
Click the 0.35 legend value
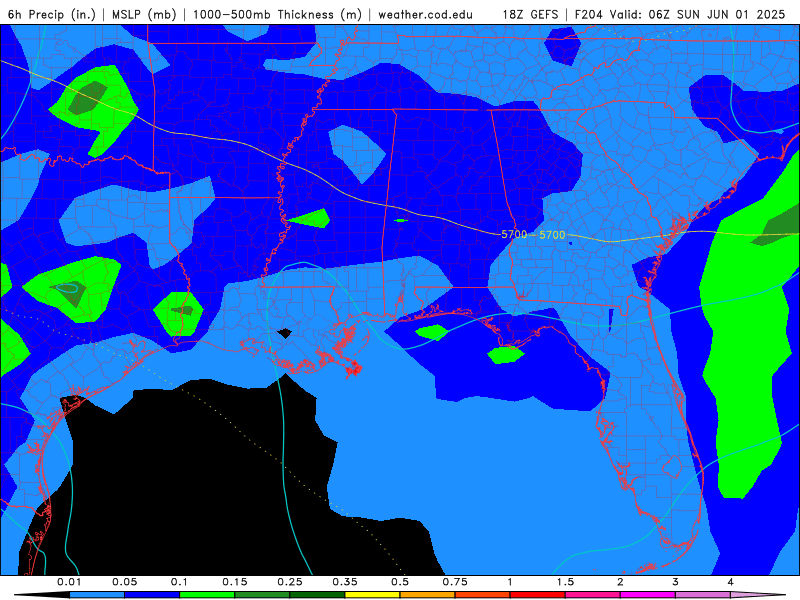tap(345, 582)
